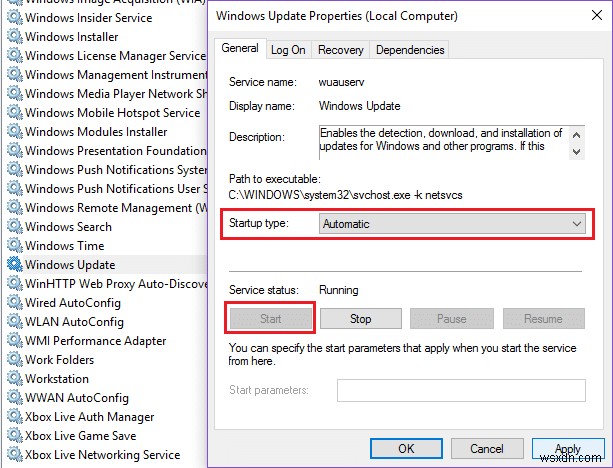Click the Wired AutoConfig service icon

tap(14, 303)
